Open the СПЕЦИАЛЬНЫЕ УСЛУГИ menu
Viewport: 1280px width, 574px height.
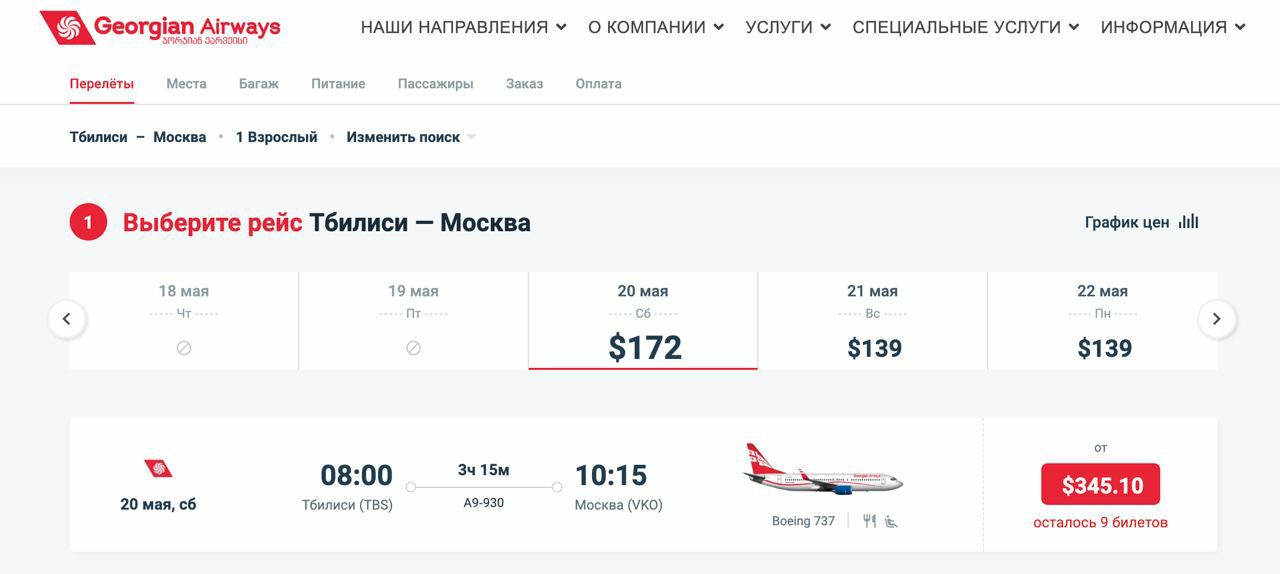[965, 27]
